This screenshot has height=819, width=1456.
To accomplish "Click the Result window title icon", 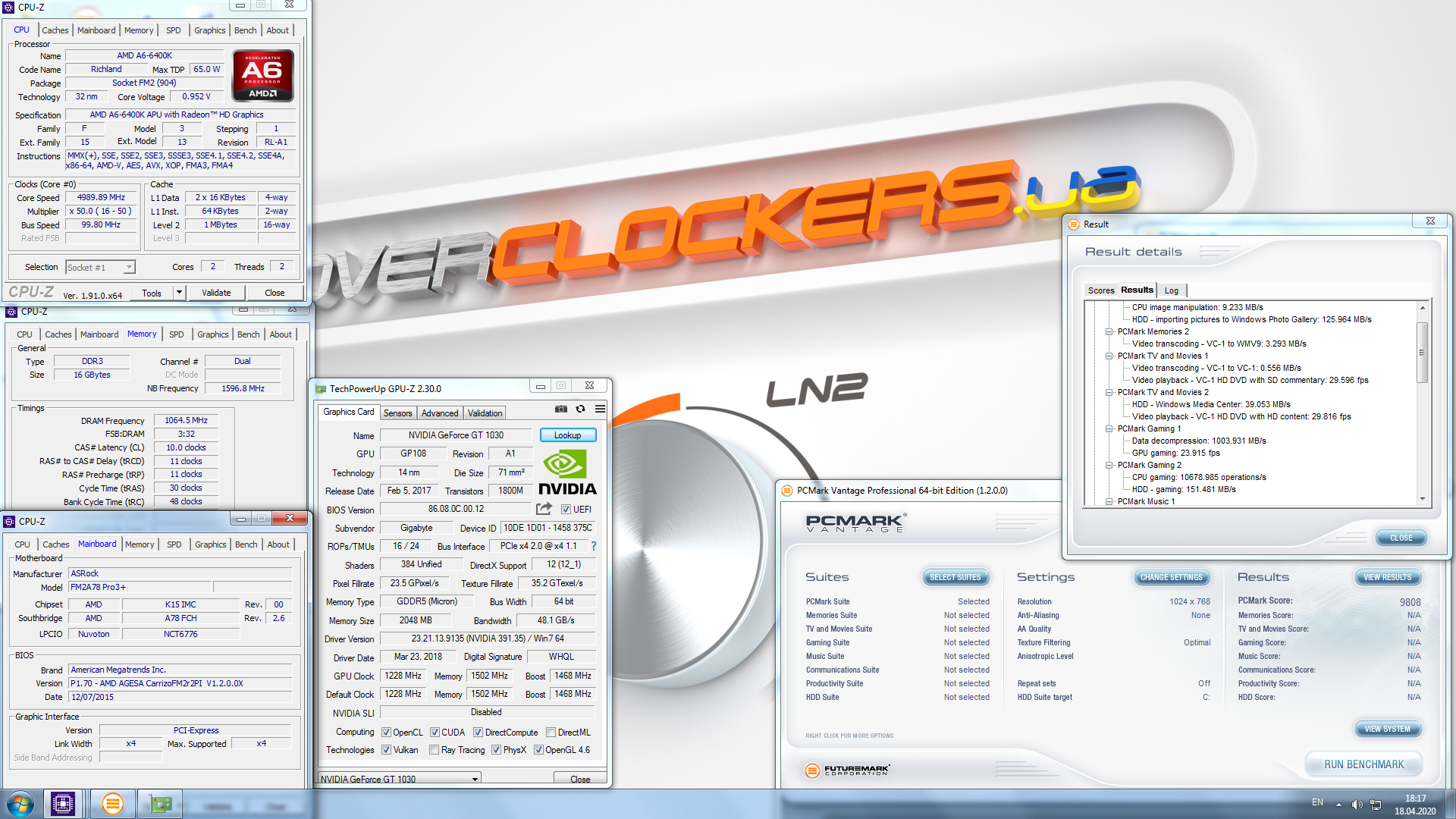I will [x=1074, y=224].
